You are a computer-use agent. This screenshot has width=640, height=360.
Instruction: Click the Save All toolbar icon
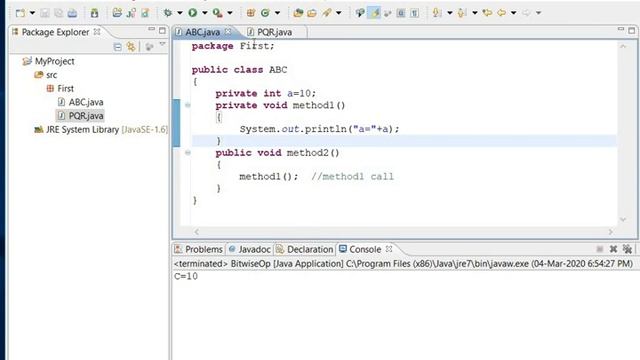coord(58,13)
